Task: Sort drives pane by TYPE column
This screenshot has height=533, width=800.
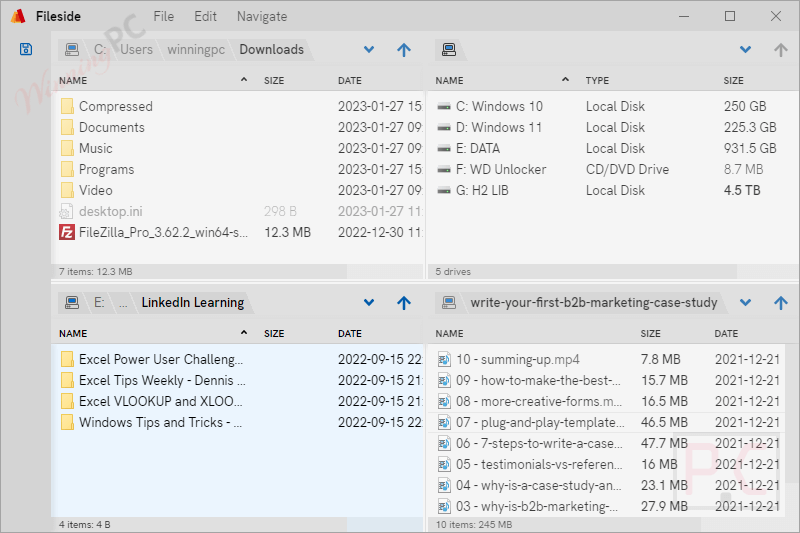Action: (x=597, y=81)
